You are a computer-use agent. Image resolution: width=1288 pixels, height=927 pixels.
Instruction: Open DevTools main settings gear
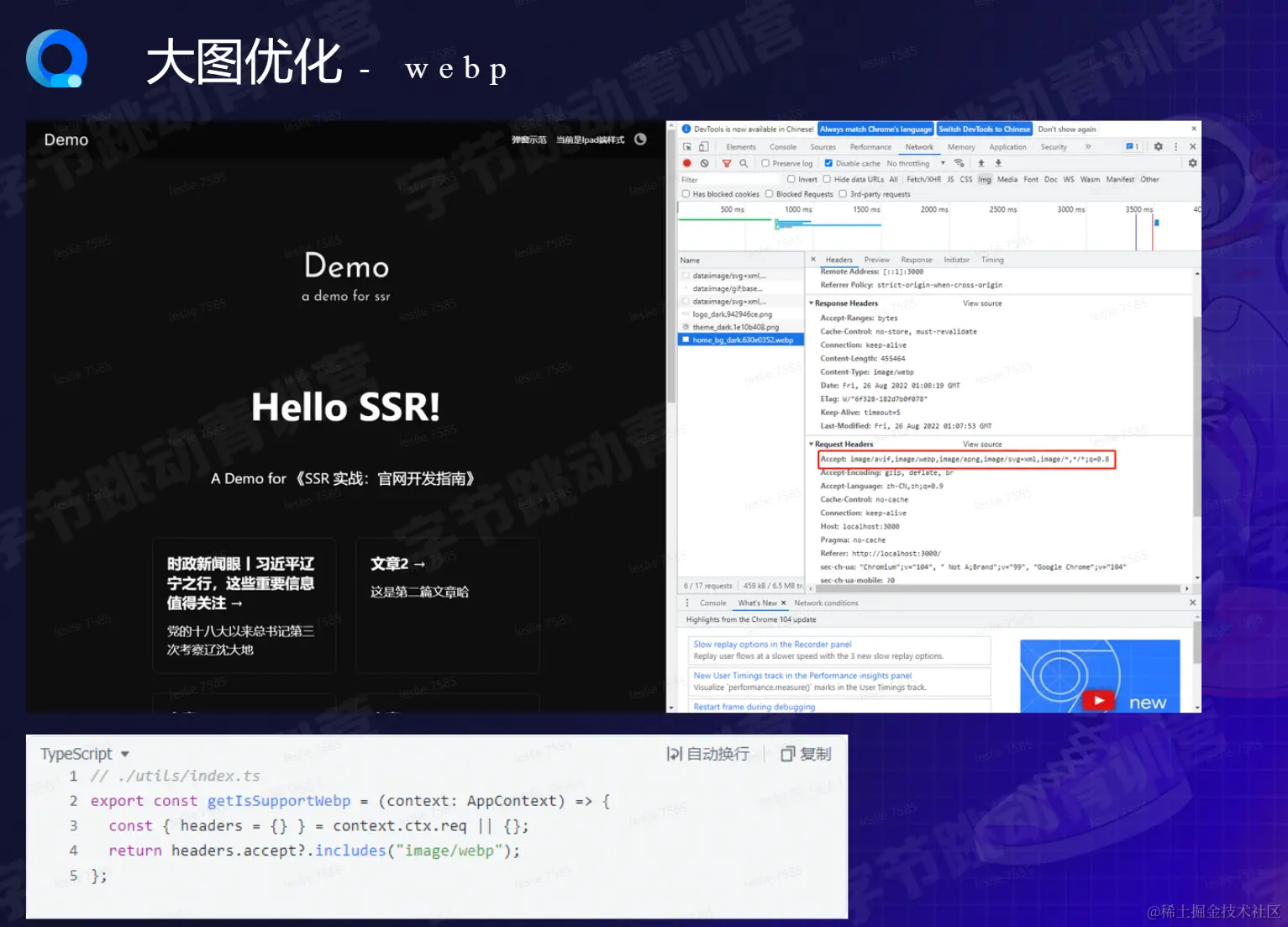pos(1158,146)
